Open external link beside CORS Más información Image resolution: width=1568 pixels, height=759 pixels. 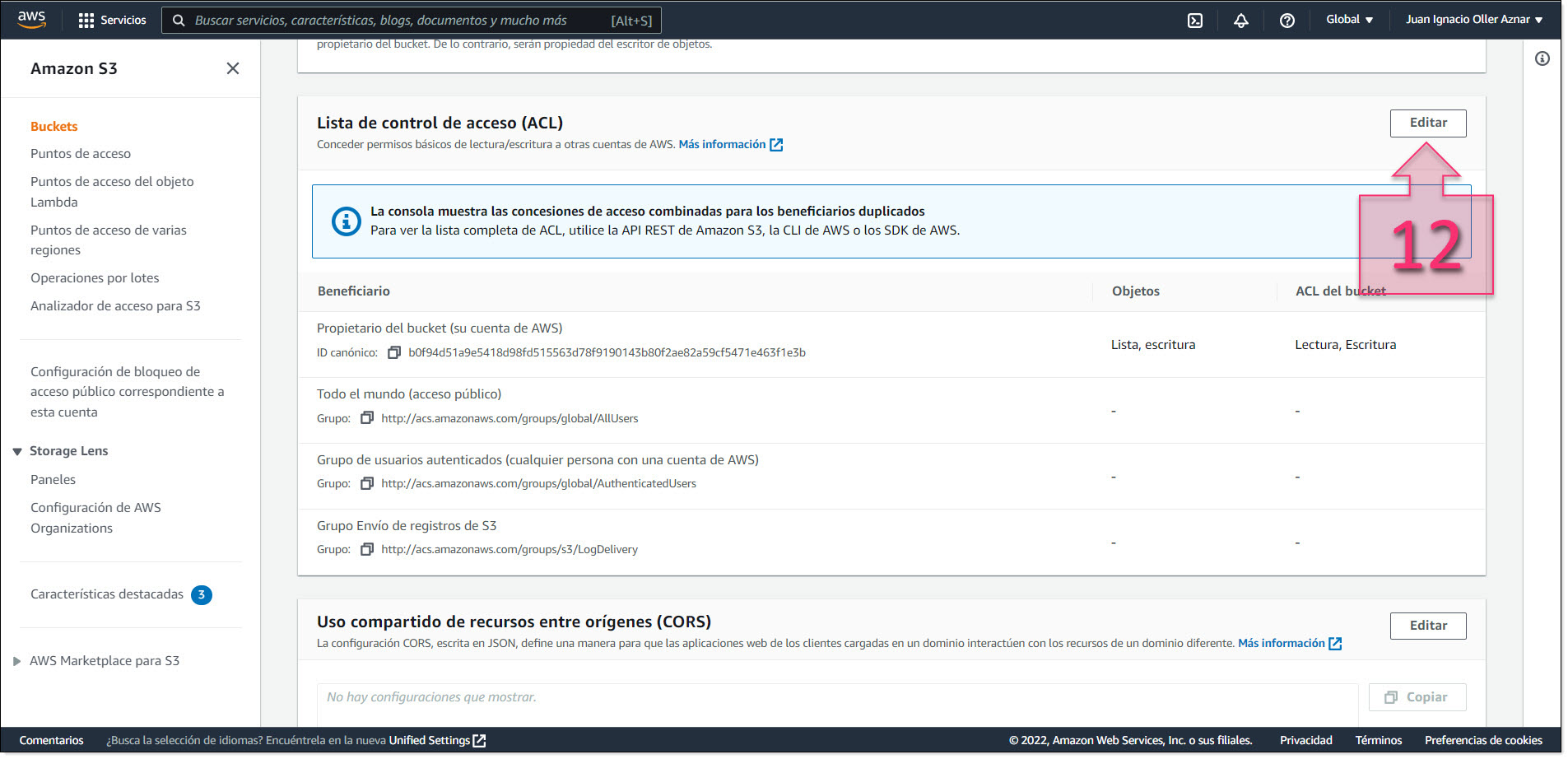click(x=1335, y=643)
